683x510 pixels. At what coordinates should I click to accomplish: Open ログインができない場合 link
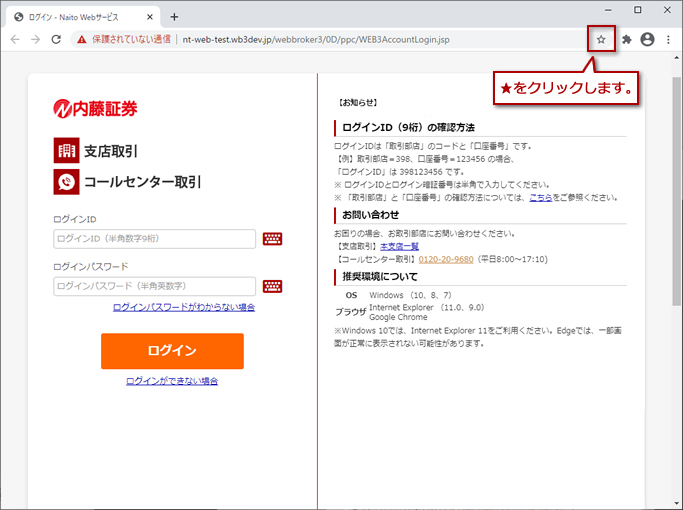(172, 381)
